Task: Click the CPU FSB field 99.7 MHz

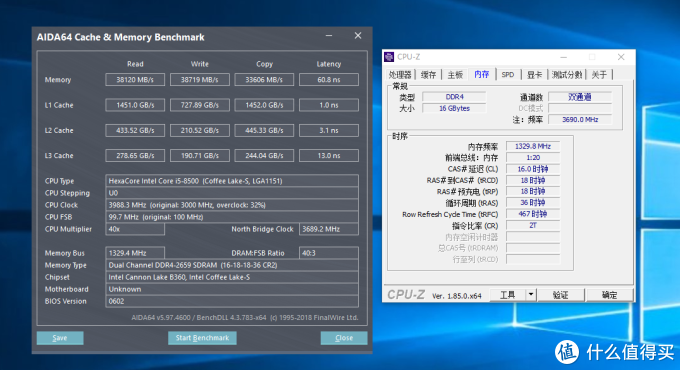Action: (x=232, y=217)
